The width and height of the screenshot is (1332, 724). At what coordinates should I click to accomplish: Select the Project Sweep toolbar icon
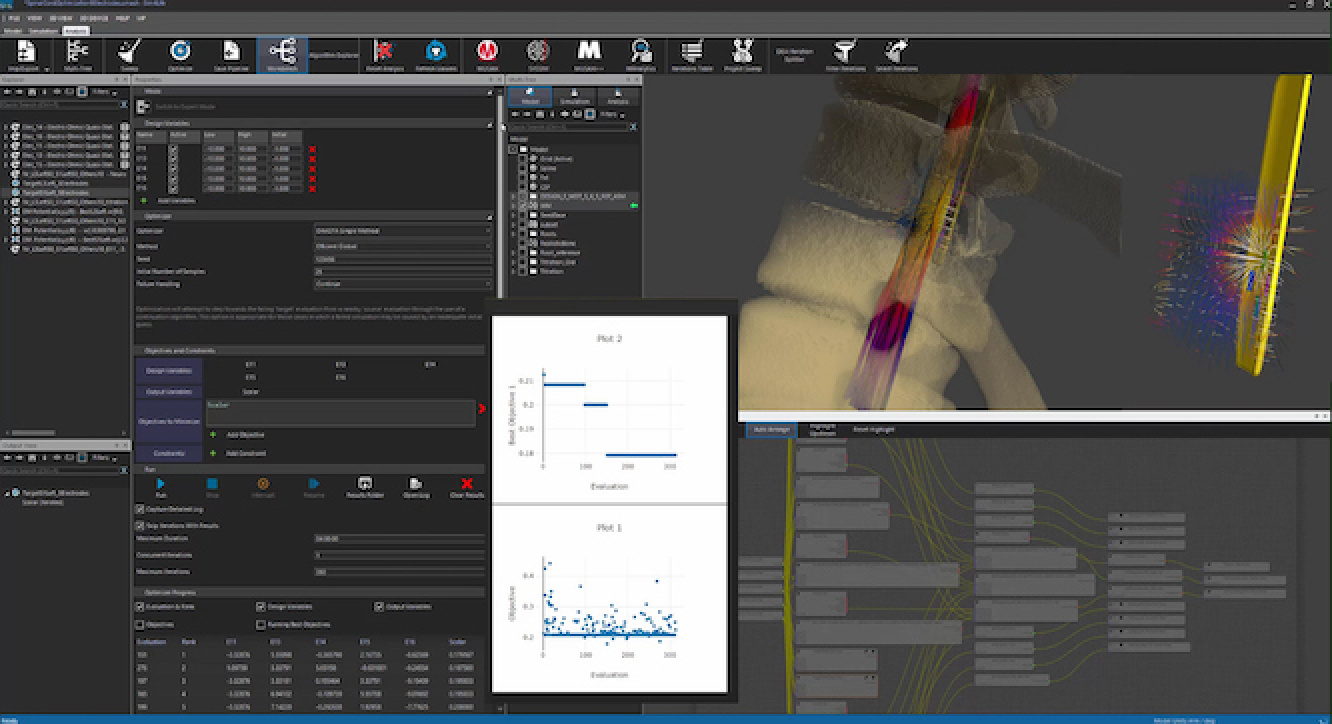(743, 50)
